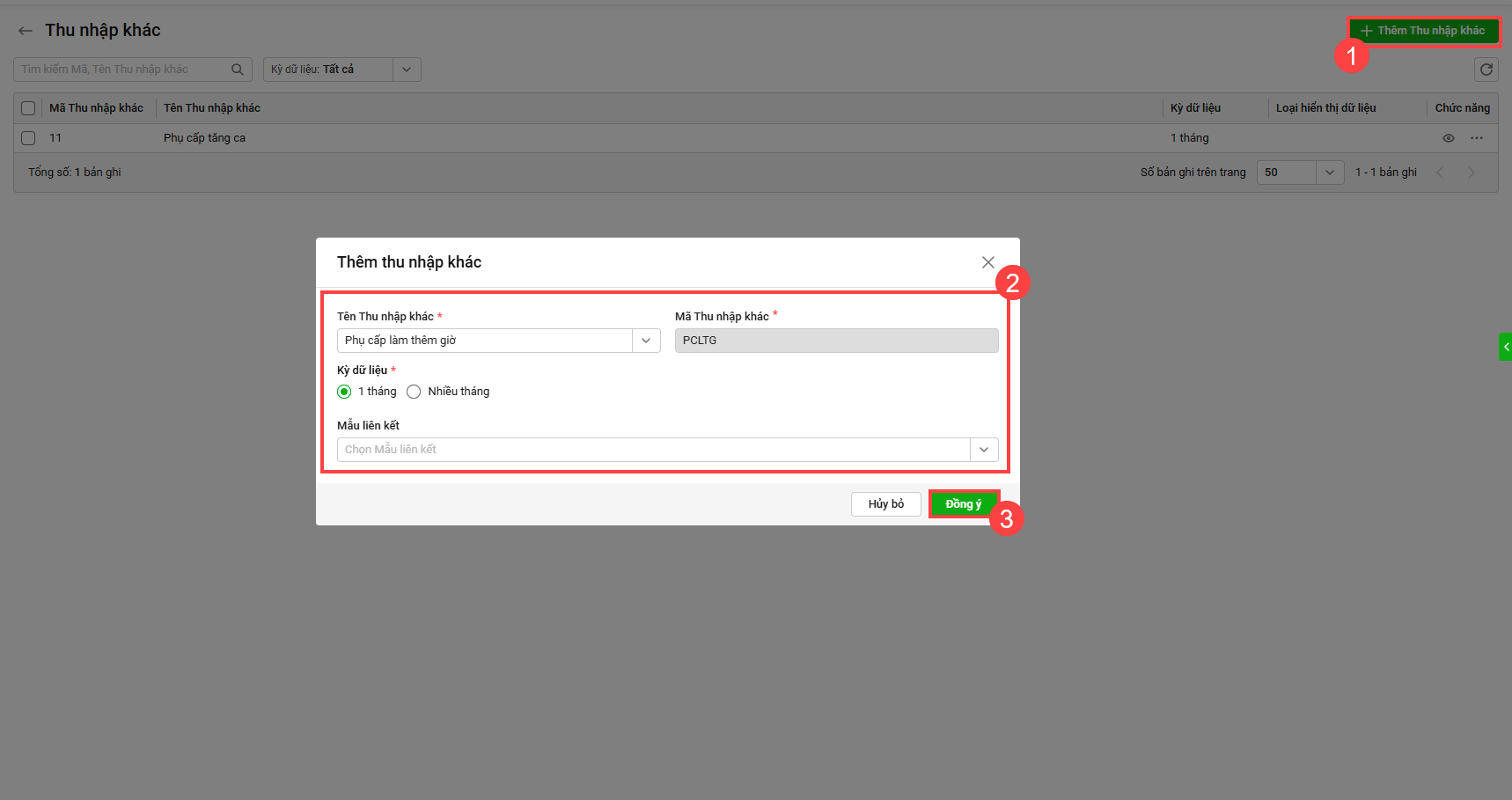The image size is (1512, 800).
Task: Click the back arrow beside Thu nhập khác
Action: point(26,31)
